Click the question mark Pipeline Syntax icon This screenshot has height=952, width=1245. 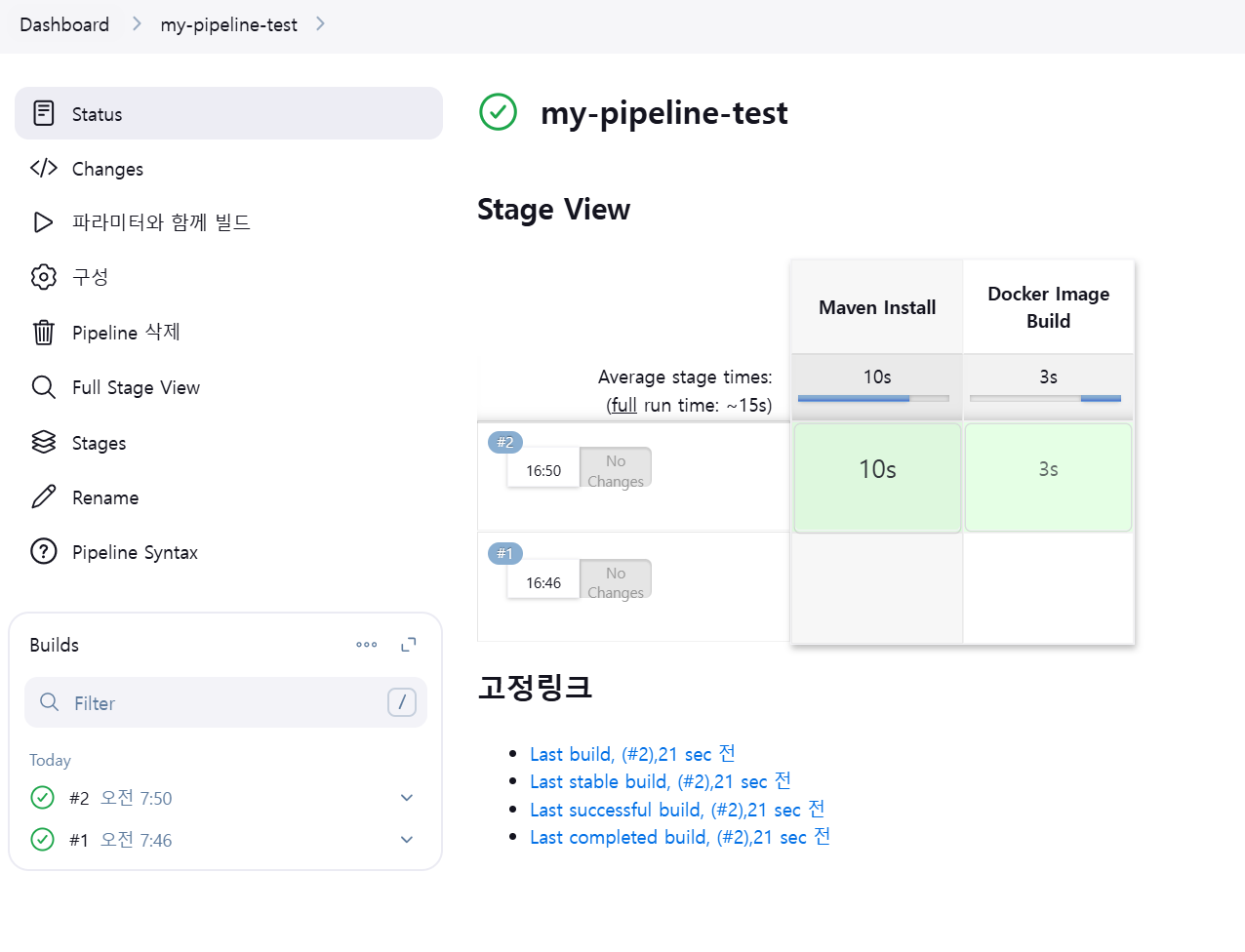[44, 552]
